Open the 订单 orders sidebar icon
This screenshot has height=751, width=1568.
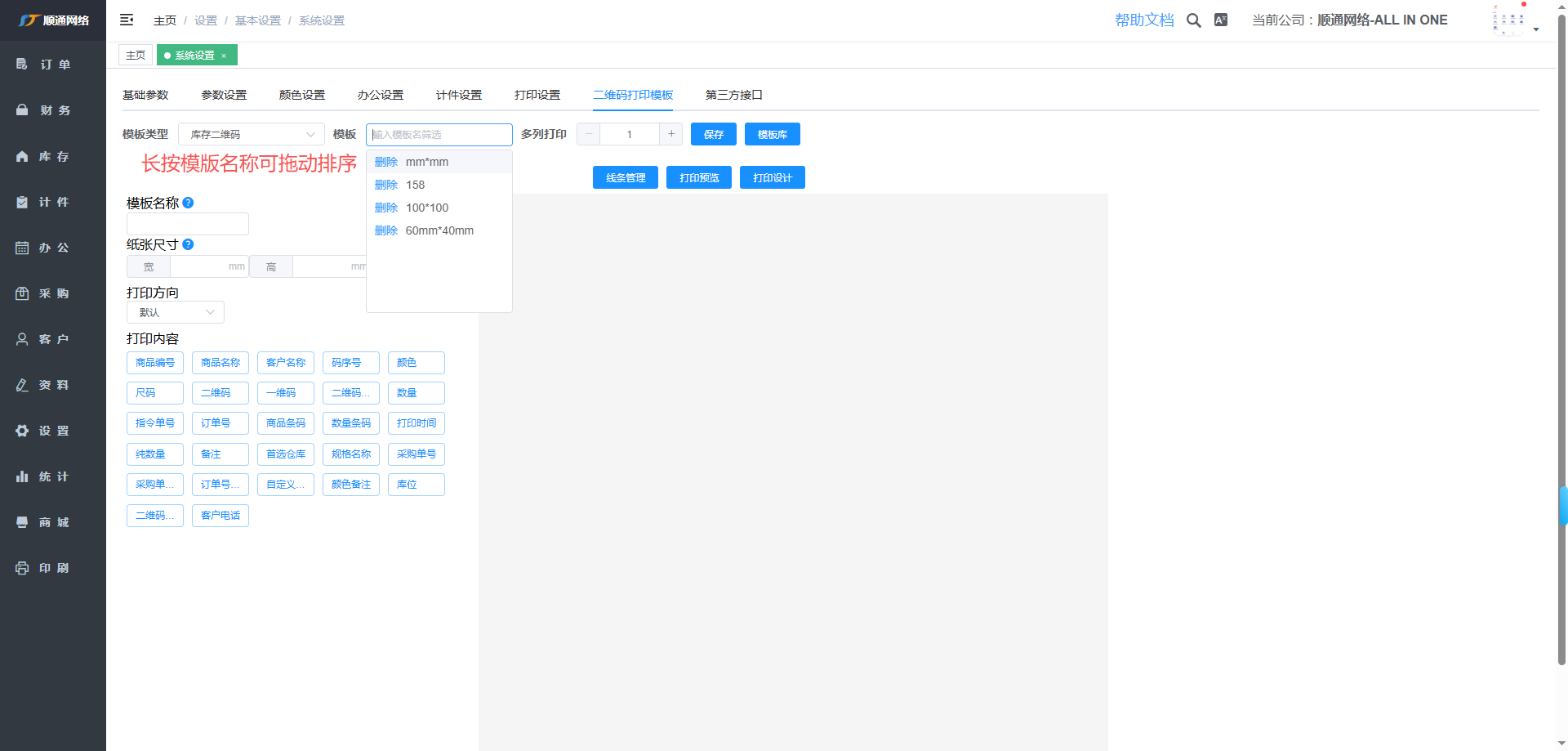pos(22,65)
